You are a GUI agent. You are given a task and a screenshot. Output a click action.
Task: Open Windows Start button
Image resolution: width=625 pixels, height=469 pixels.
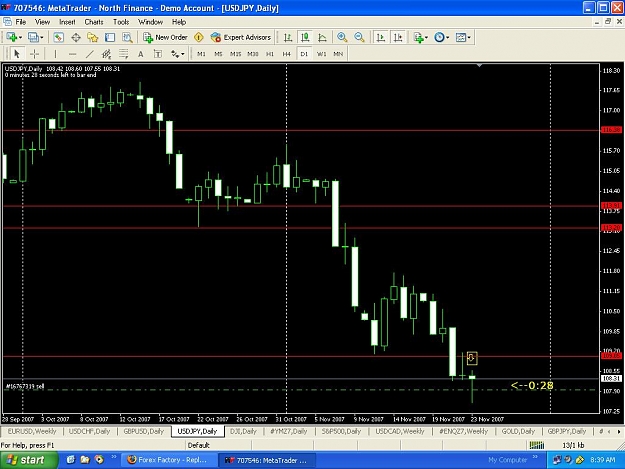(28, 460)
